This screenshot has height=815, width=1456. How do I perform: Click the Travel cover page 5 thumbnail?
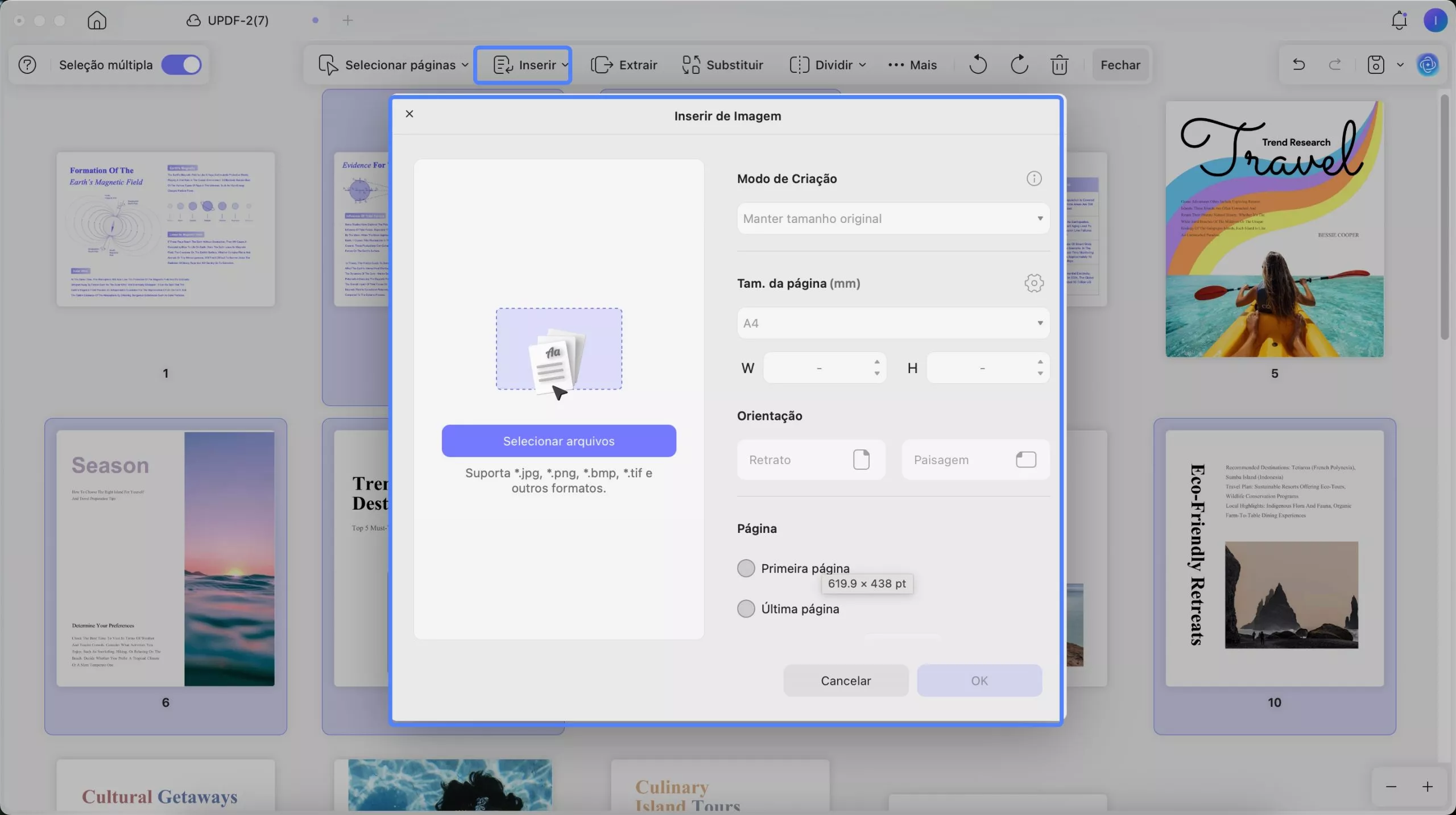click(x=1274, y=229)
